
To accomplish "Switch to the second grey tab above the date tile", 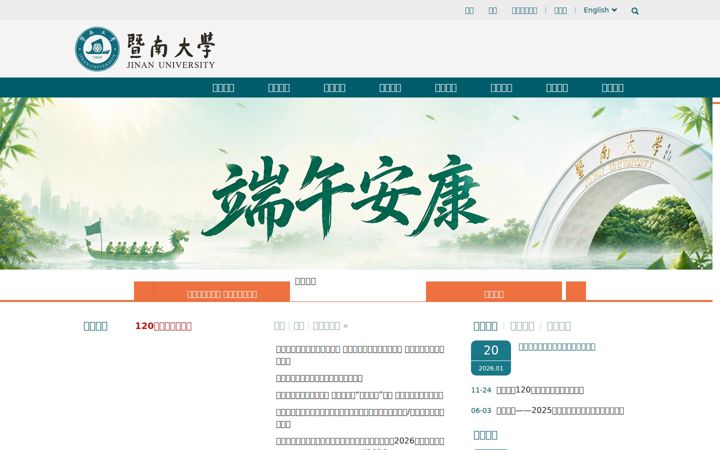I will 522,326.
